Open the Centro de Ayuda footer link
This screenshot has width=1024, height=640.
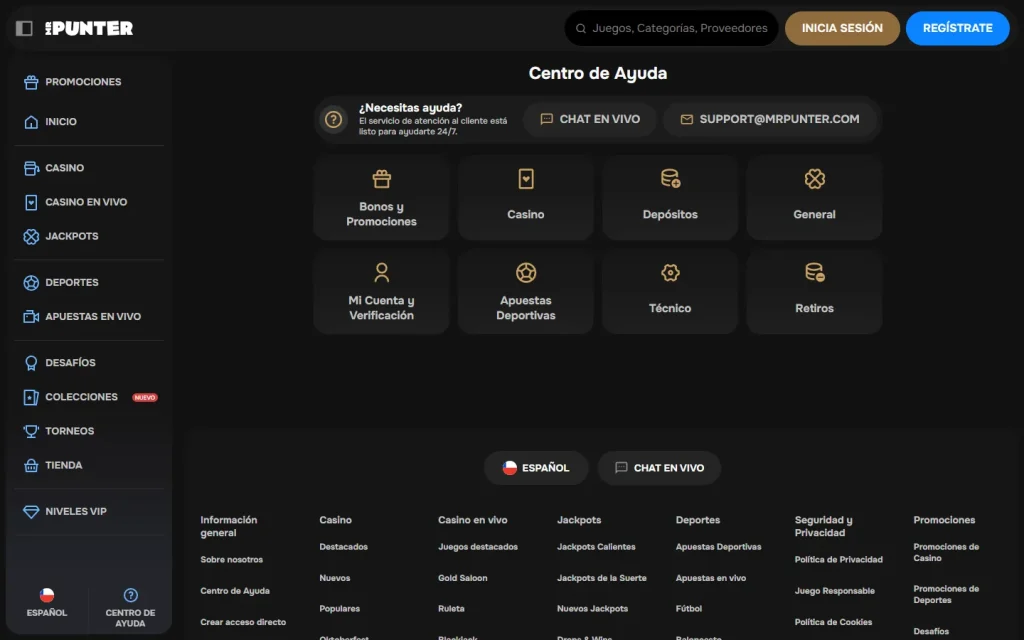pos(235,591)
